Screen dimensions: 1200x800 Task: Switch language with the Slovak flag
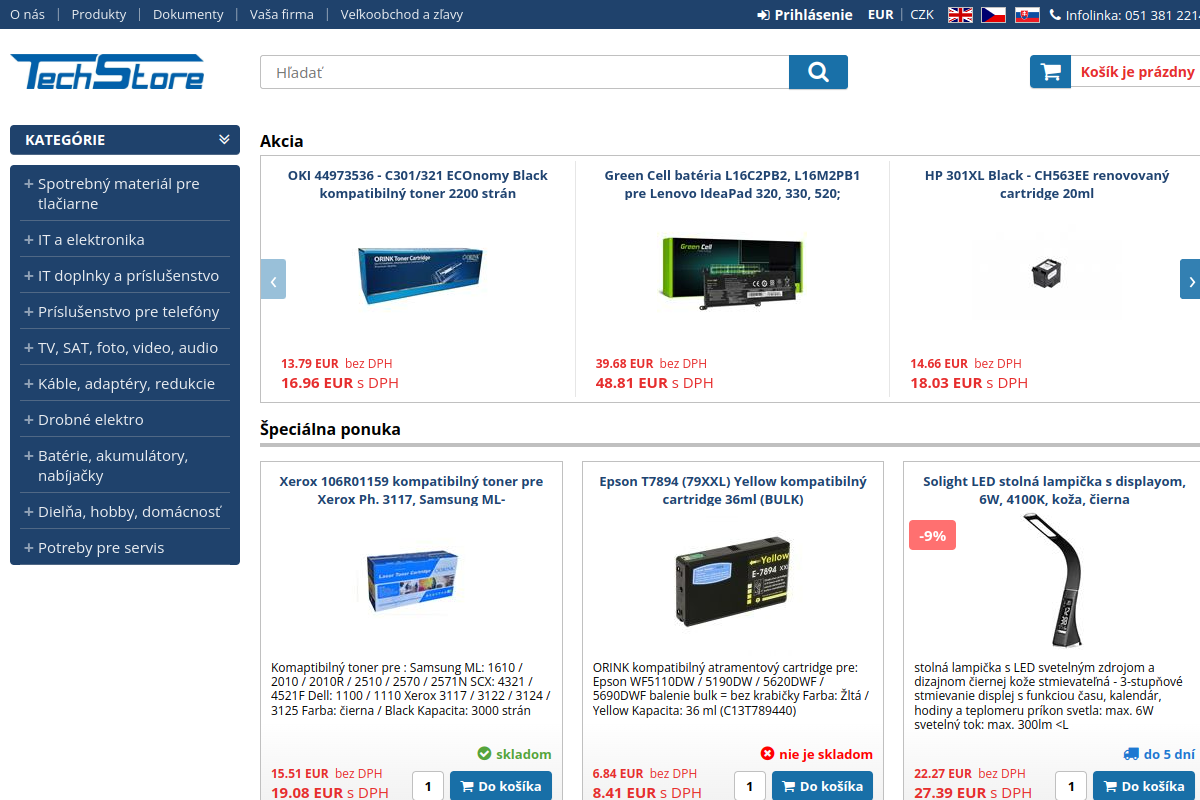1027,15
